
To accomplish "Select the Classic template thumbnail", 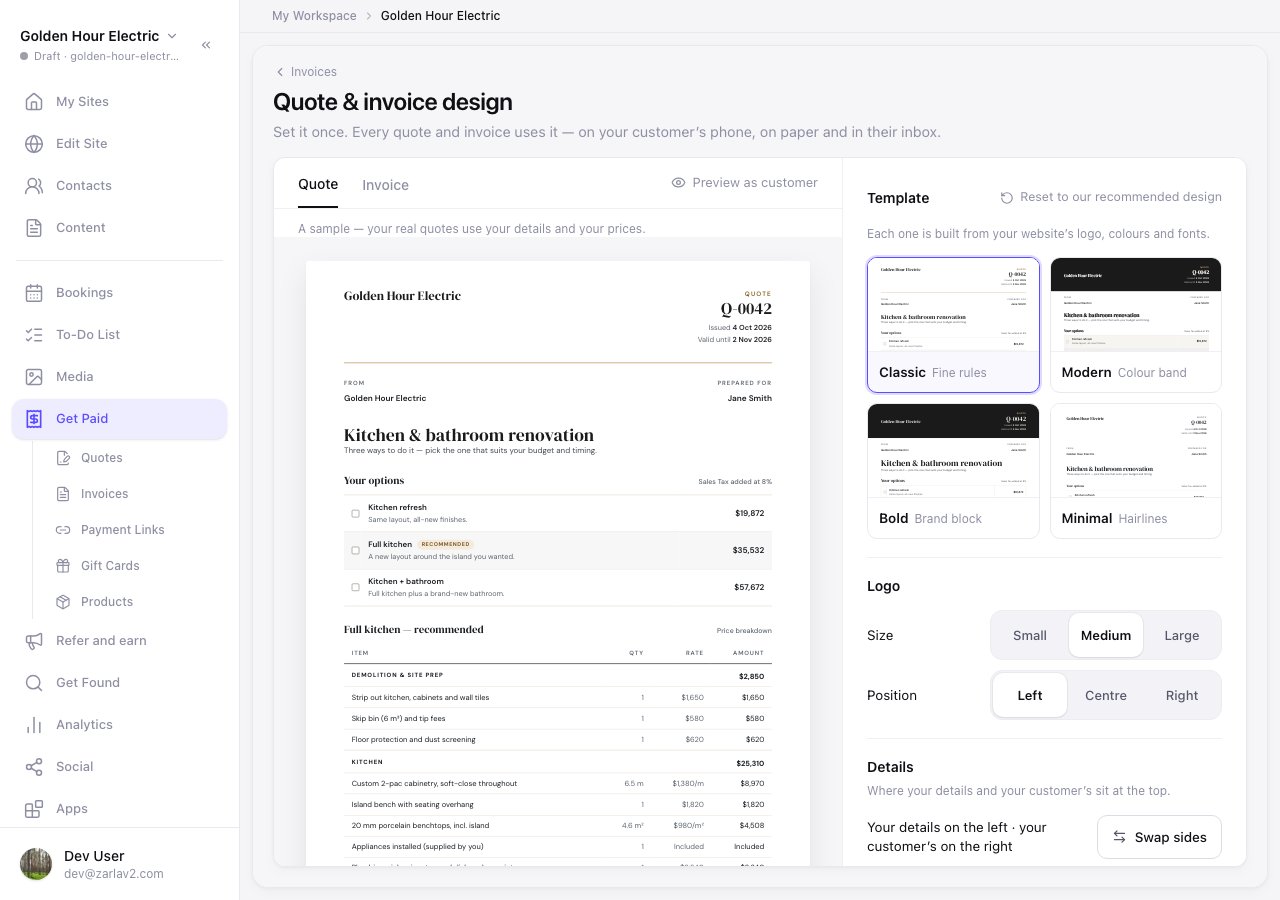I will 953,325.
